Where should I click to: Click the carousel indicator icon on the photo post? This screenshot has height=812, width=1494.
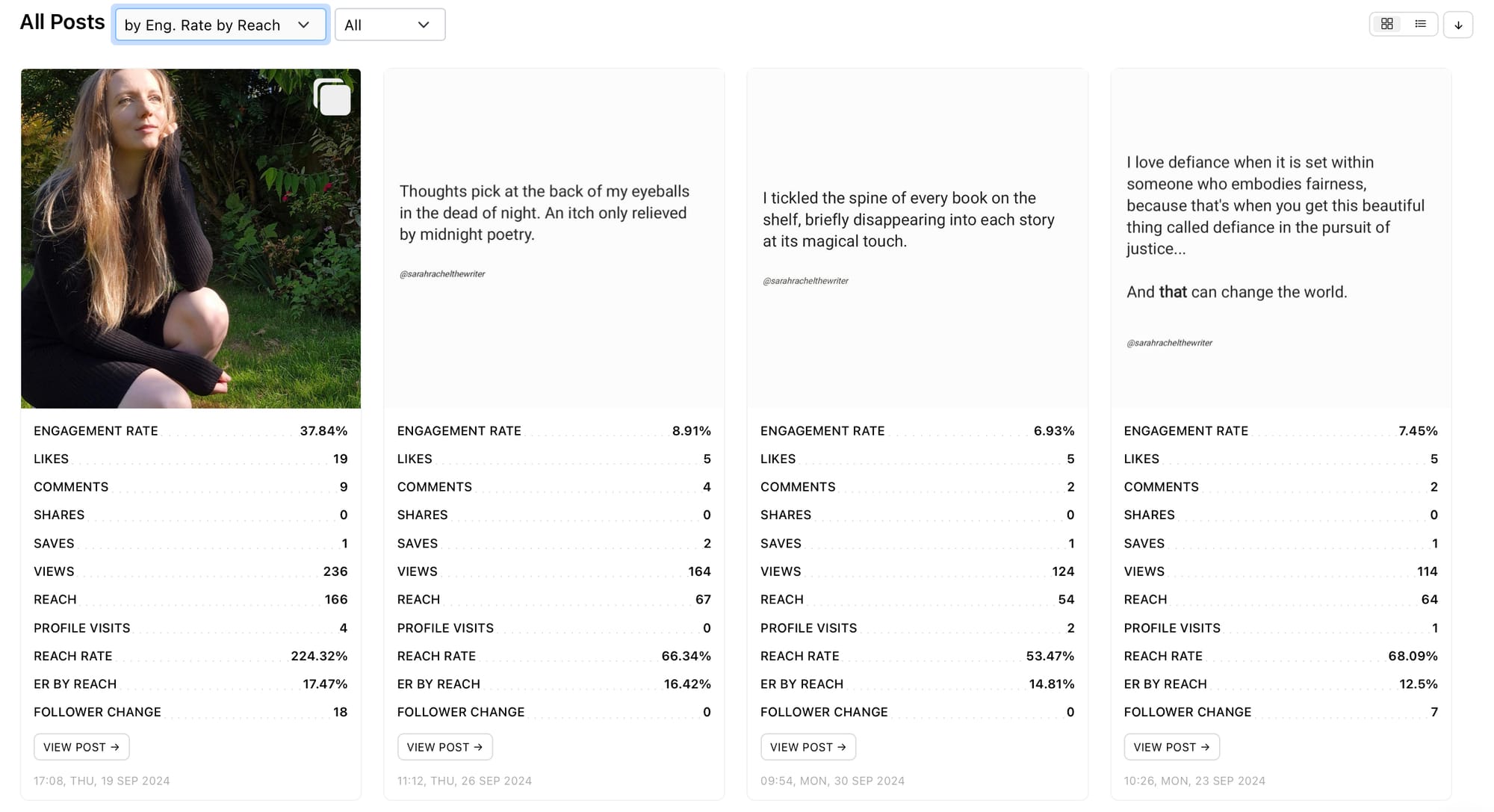[x=333, y=98]
